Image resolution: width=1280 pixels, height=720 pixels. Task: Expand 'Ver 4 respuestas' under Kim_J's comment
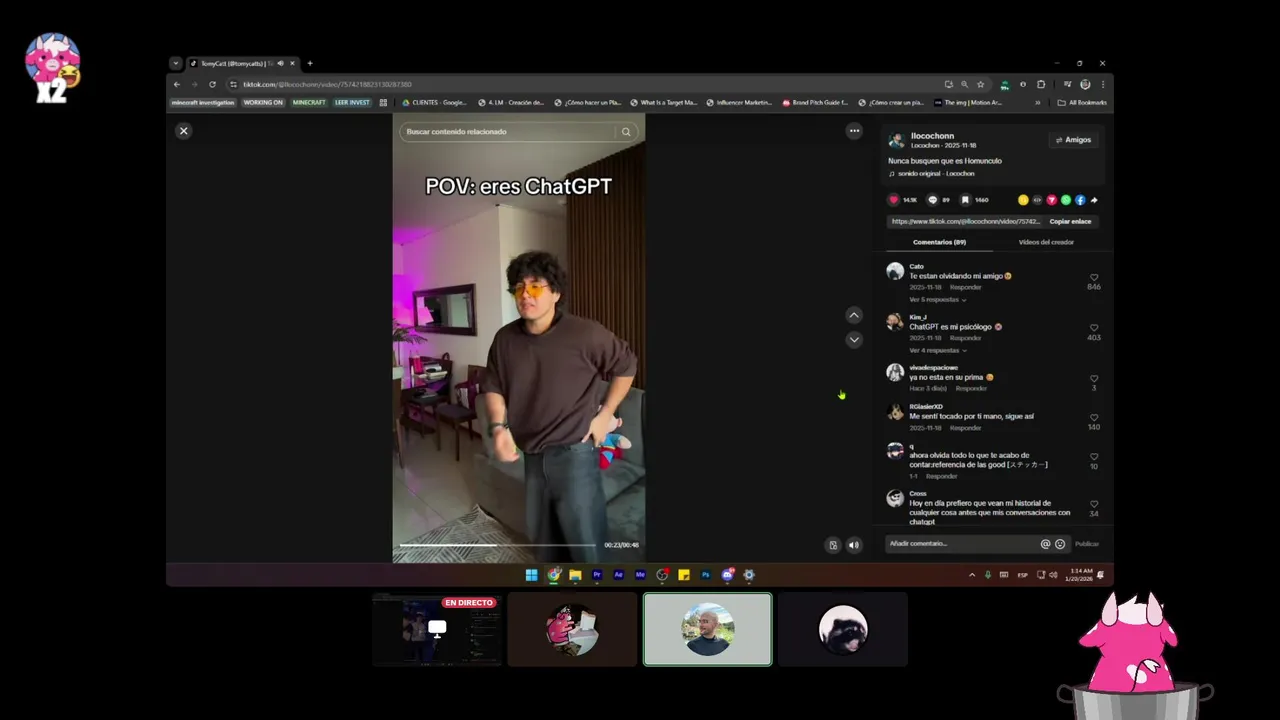[937, 351]
